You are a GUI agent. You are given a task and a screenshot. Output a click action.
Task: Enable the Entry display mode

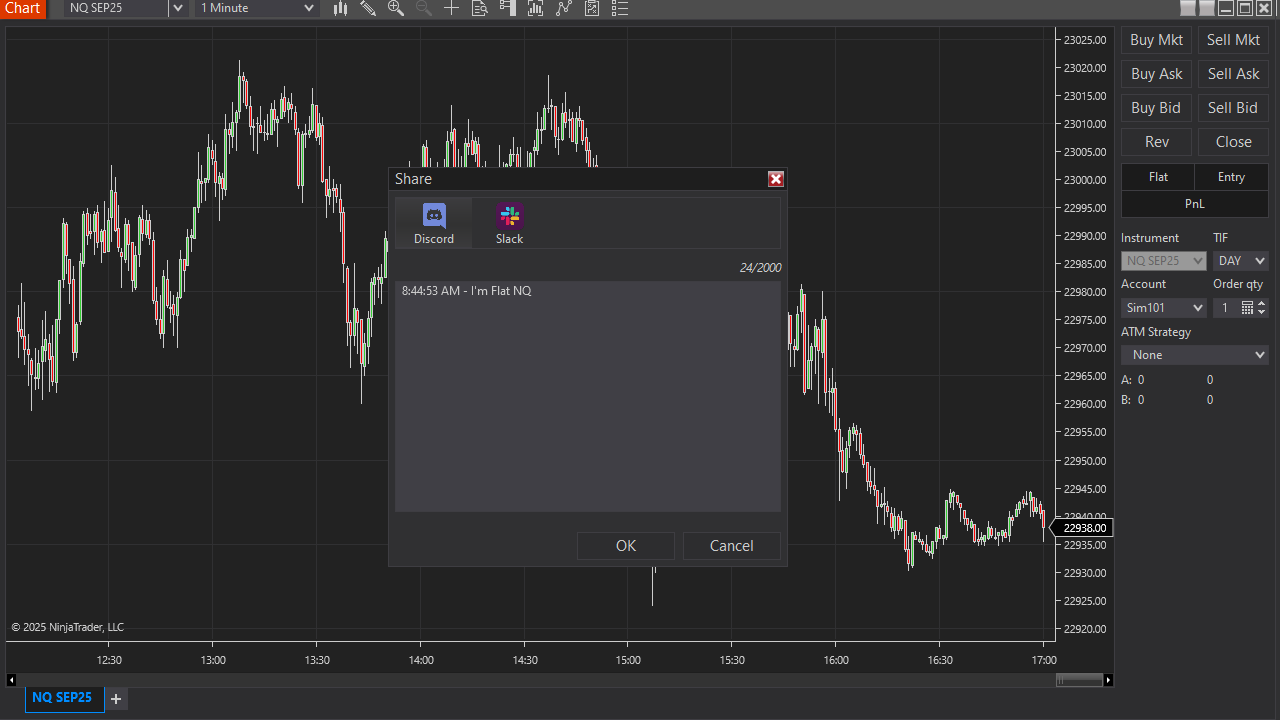point(1231,176)
